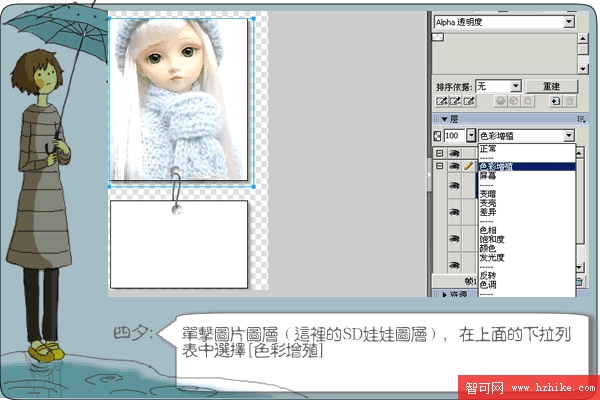Click the doll photo on the canvas
This screenshot has width=600, height=400.
pyautogui.click(x=180, y=100)
